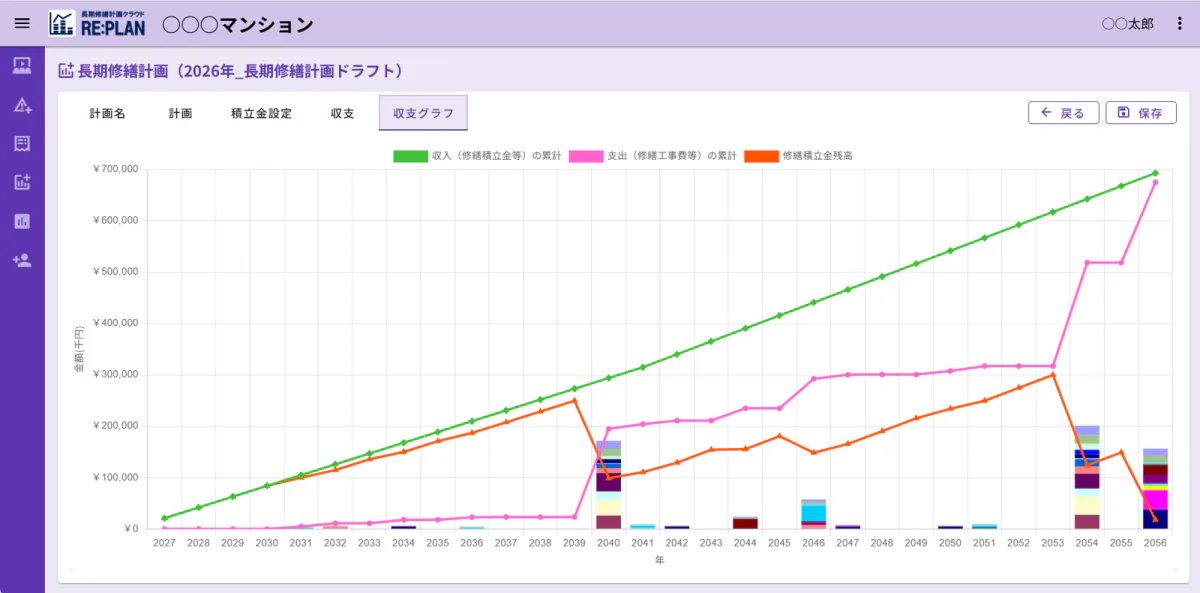Toggle the green cumulative income legend
Image resolution: width=1200 pixels, height=593 pixels.
pyautogui.click(x=476, y=156)
